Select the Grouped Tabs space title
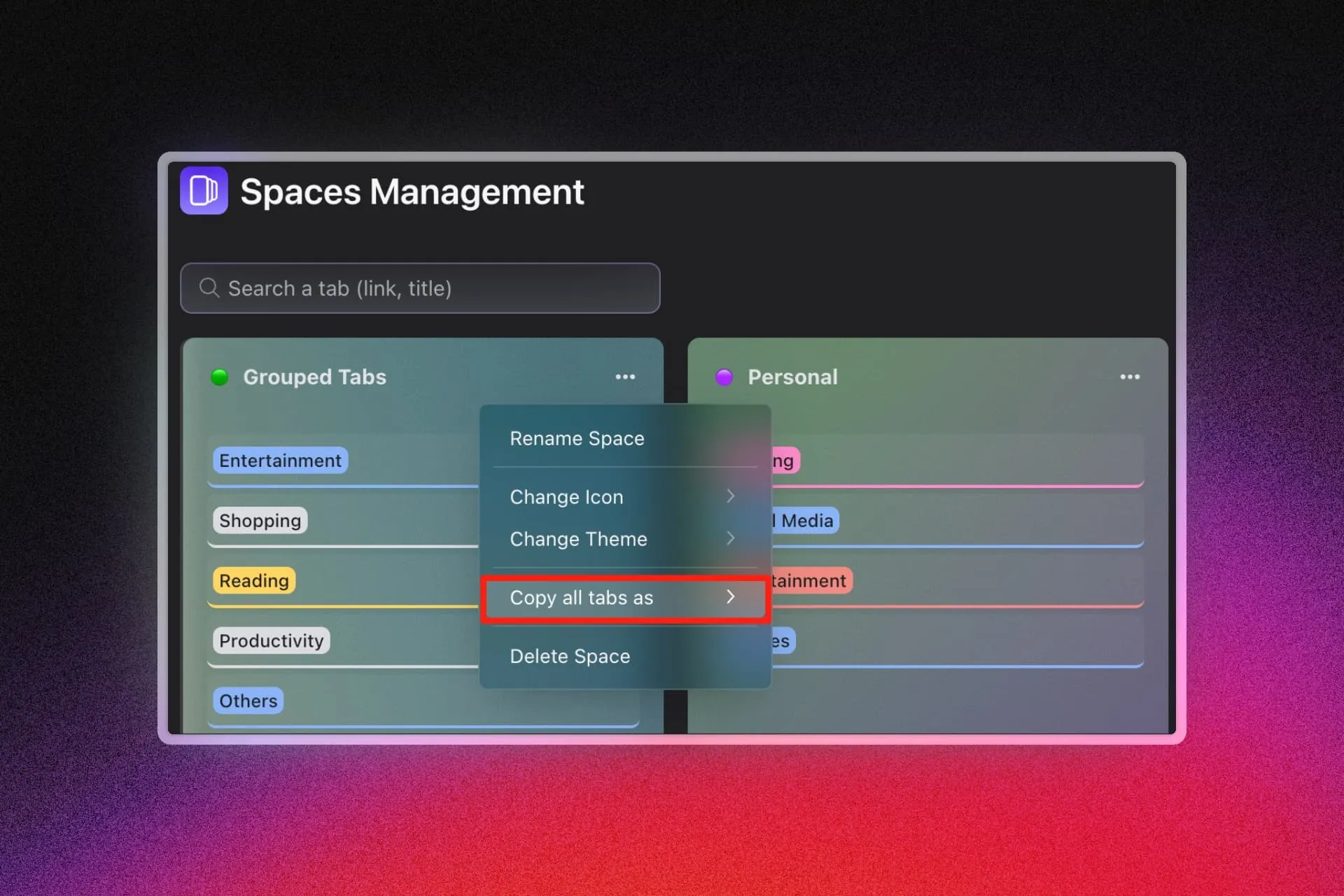 coord(315,377)
